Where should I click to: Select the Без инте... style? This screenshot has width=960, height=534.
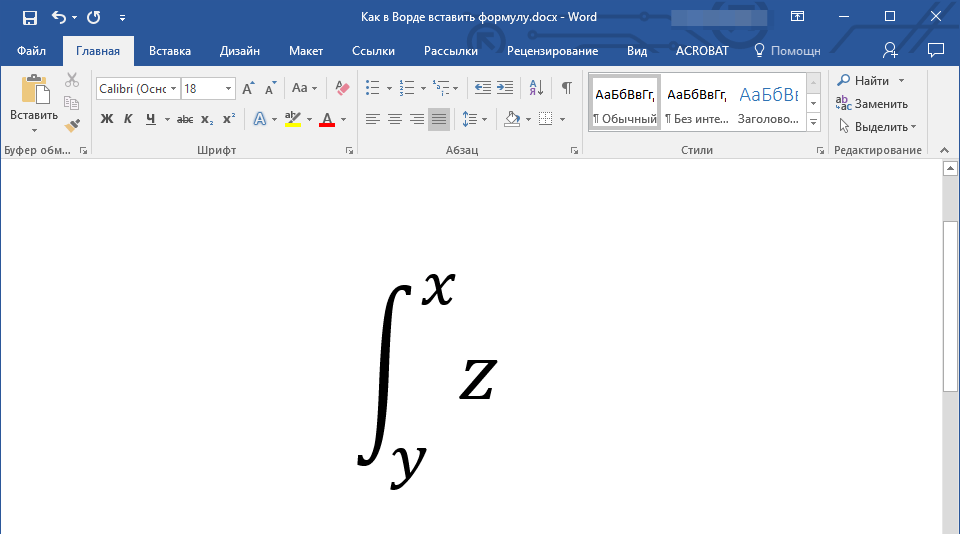[697, 103]
